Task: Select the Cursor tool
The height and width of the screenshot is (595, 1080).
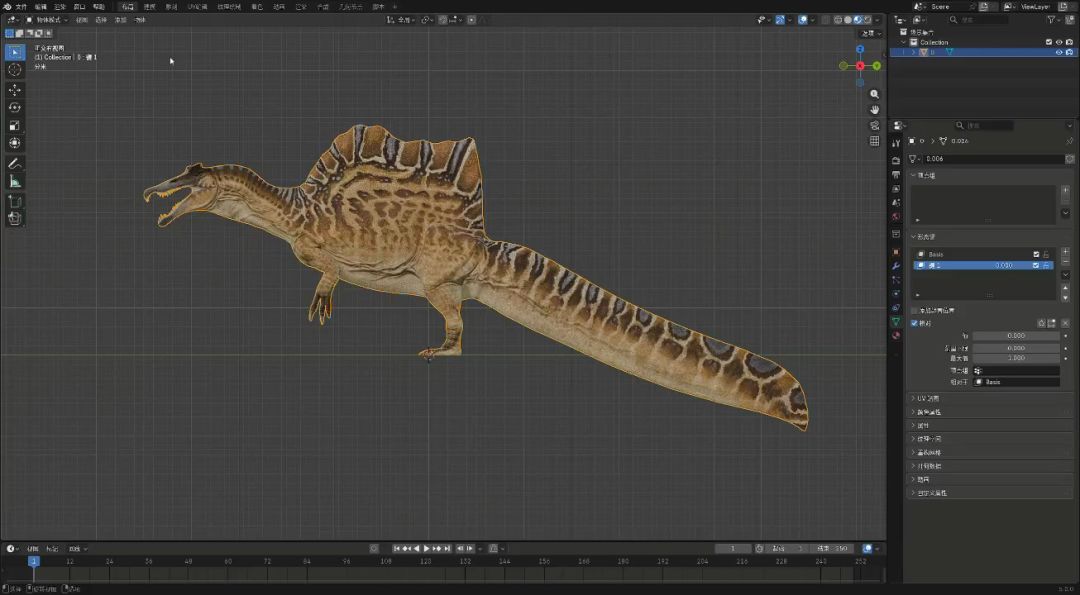Action: tap(15, 70)
